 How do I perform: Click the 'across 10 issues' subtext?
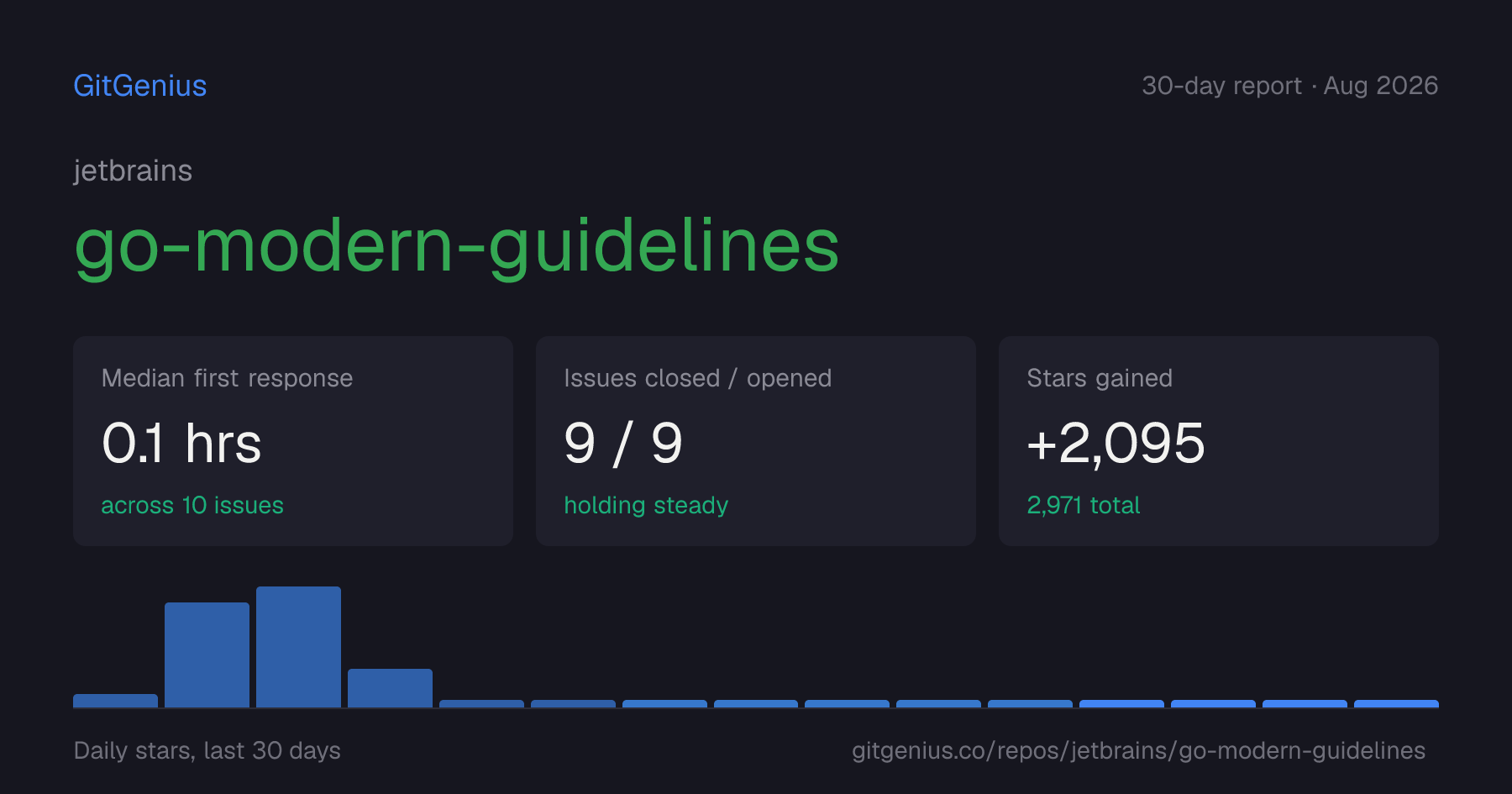(192, 505)
